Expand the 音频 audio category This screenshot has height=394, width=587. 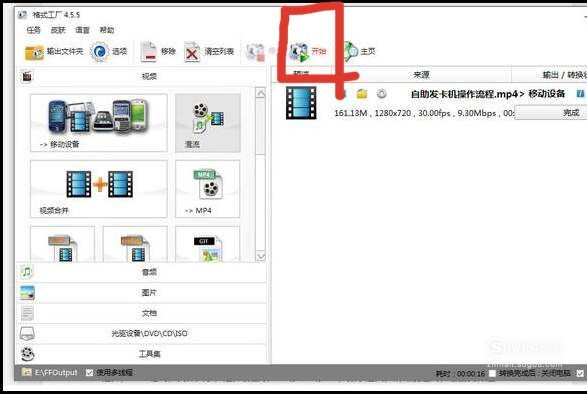point(142,272)
